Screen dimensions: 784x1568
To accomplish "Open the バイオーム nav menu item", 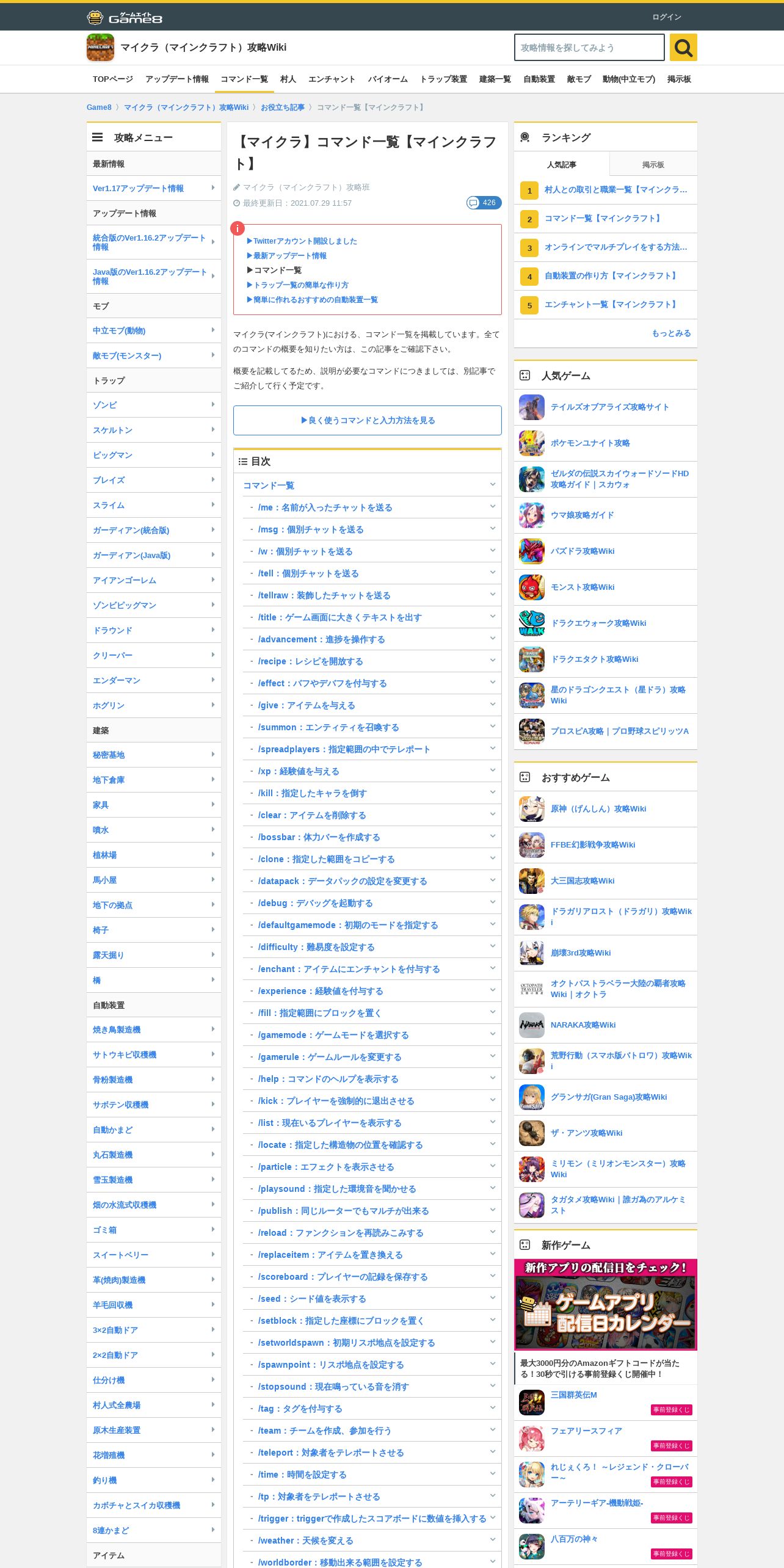I will click(x=388, y=79).
